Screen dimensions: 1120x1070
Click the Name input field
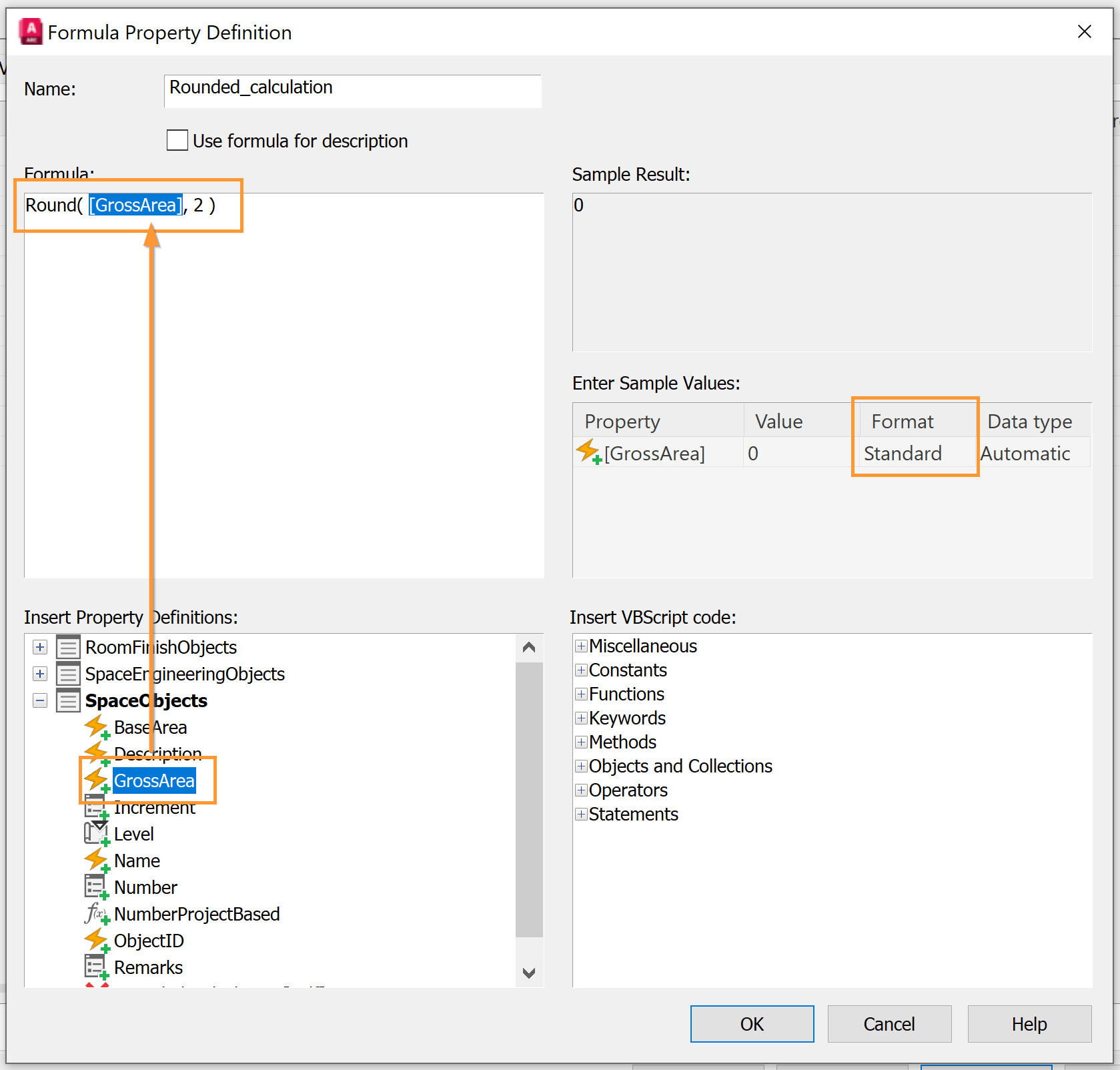[x=353, y=91]
